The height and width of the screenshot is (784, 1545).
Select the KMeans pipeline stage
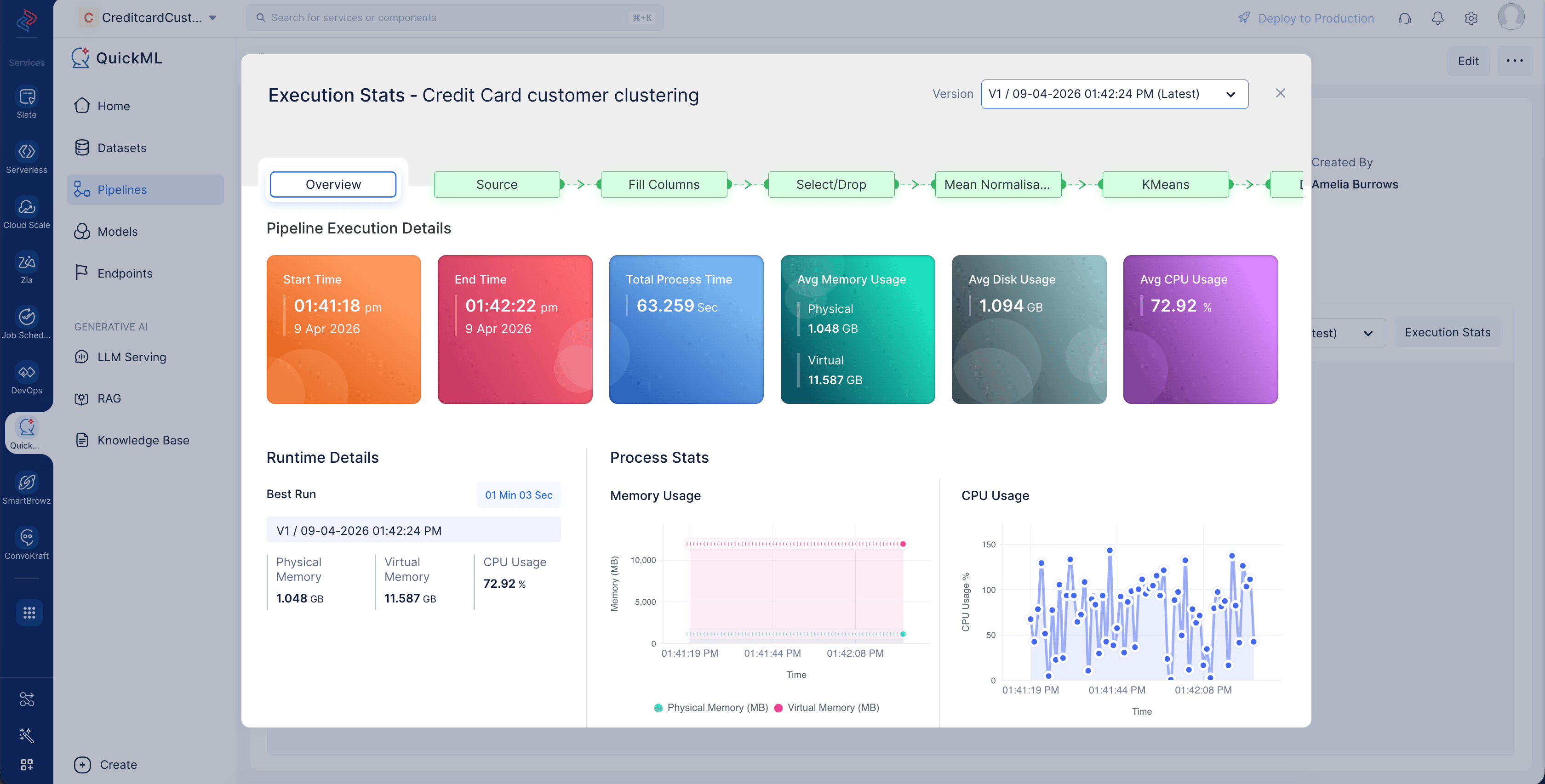(x=1165, y=184)
